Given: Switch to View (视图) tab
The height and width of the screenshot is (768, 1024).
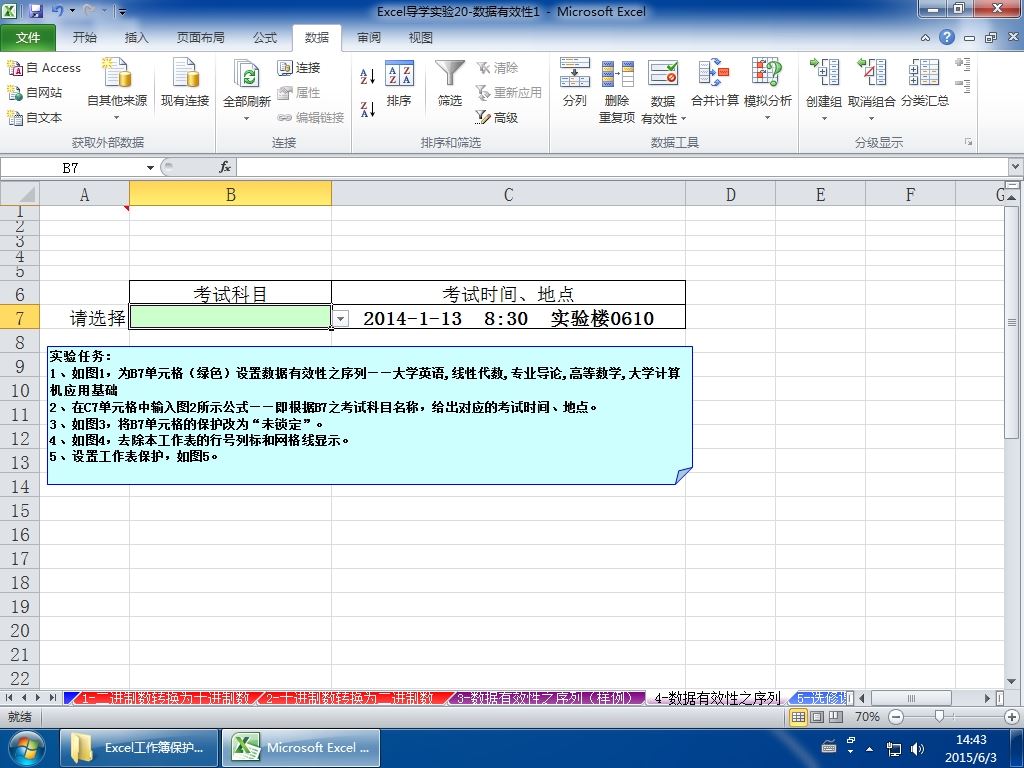Looking at the screenshot, I should click(421, 38).
